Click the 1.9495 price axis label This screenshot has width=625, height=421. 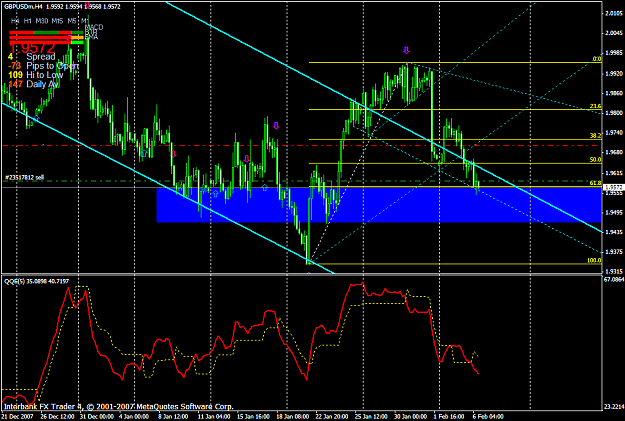(x=614, y=212)
